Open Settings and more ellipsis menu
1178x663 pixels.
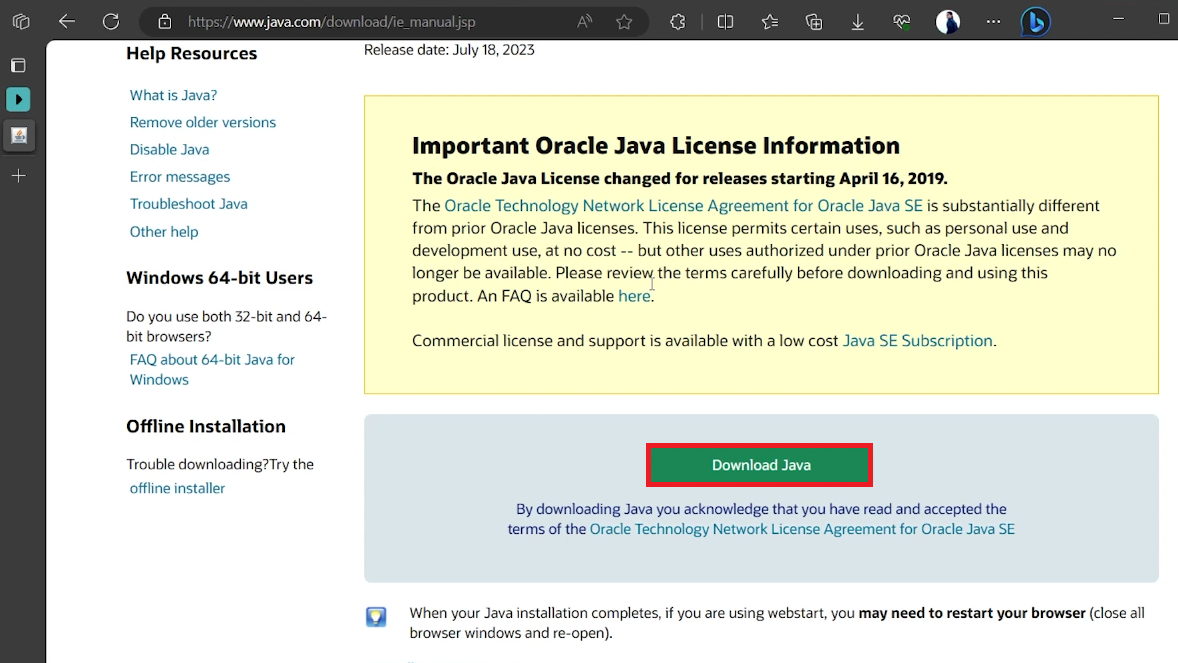click(x=993, y=21)
